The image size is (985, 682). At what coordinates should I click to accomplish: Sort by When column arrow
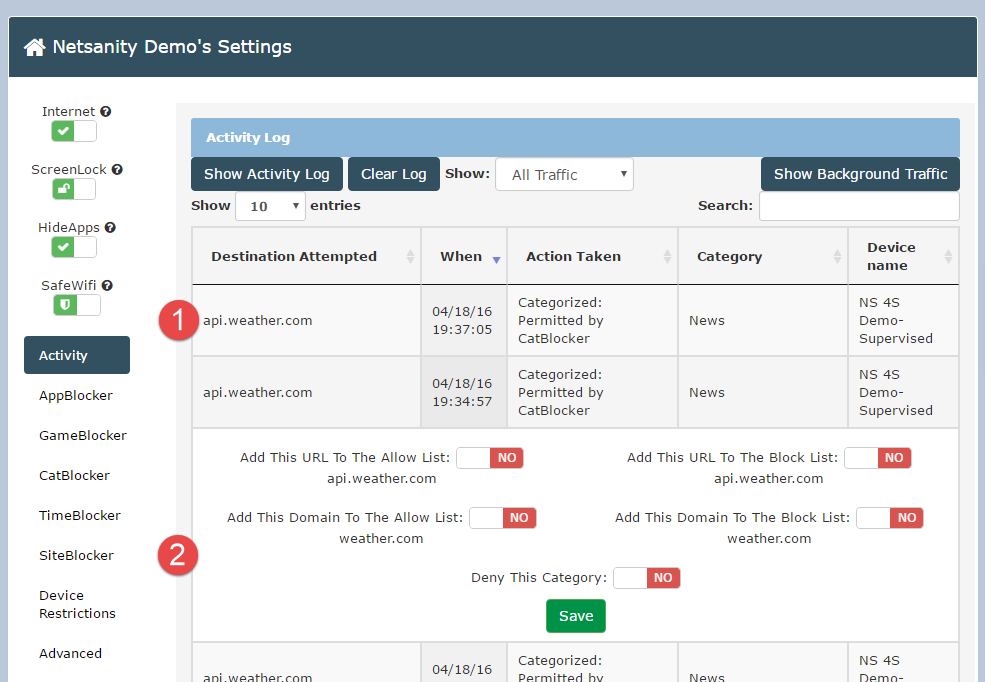pos(496,259)
